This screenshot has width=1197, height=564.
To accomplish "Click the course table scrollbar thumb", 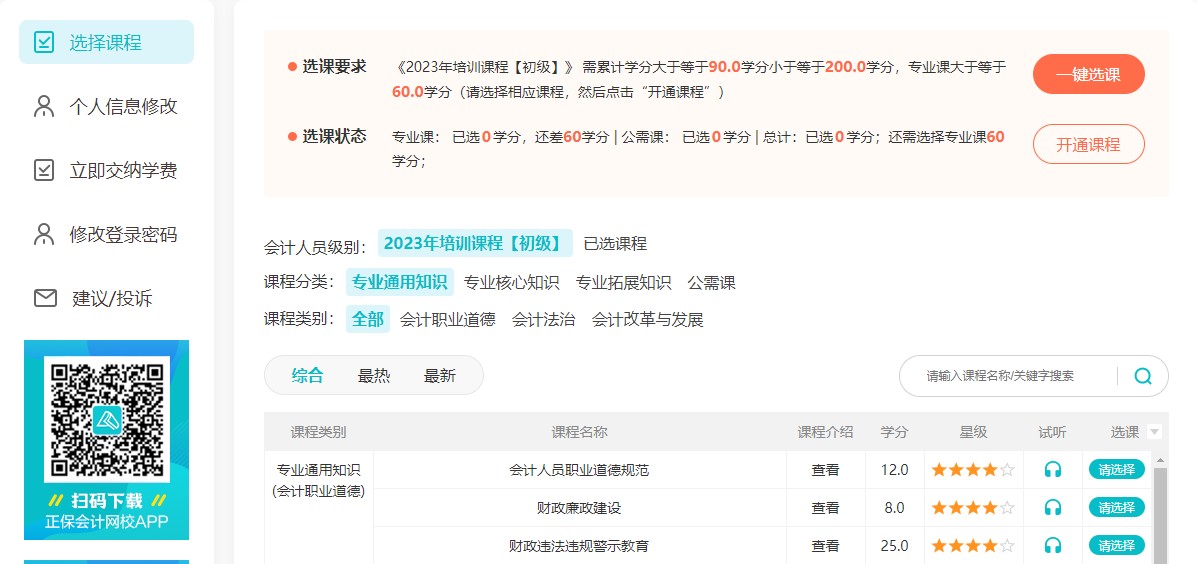I will (x=1160, y=516).
